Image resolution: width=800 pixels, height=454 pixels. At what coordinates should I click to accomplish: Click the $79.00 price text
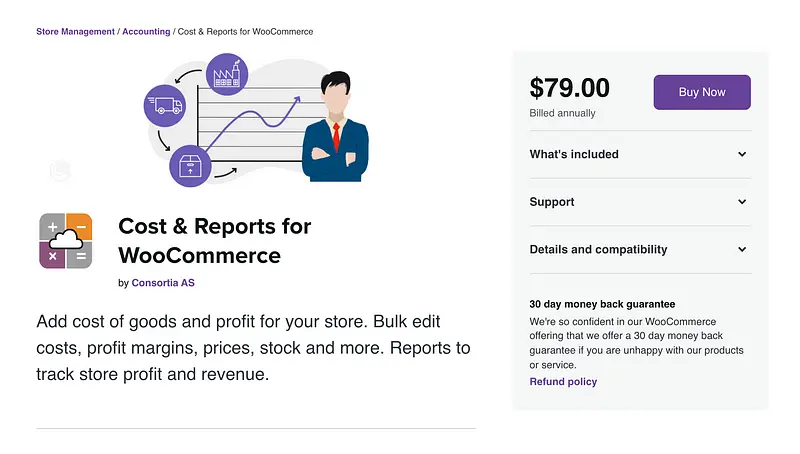[569, 88]
